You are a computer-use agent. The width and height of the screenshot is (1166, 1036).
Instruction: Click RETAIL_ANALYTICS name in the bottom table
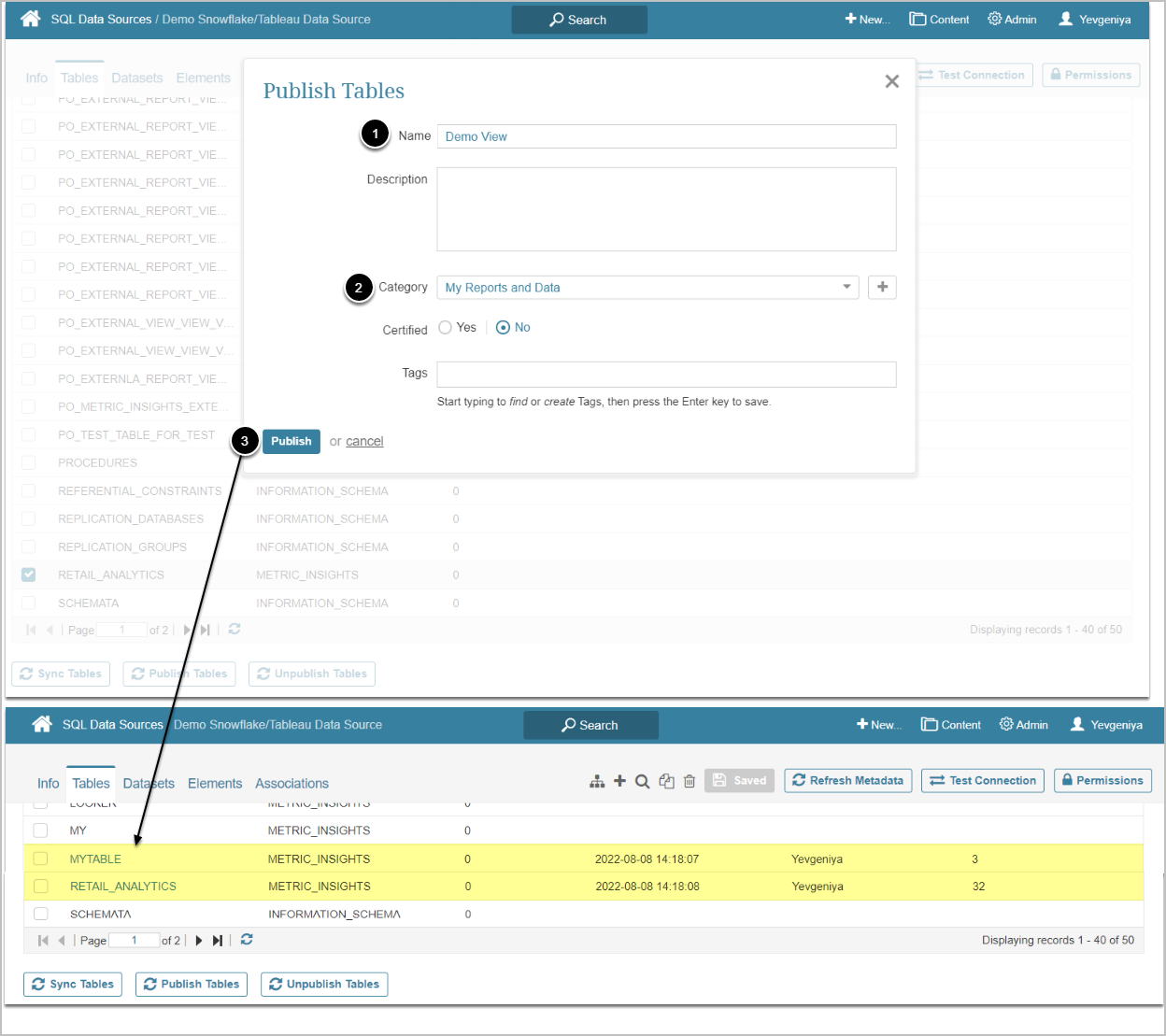pyautogui.click(x=123, y=887)
